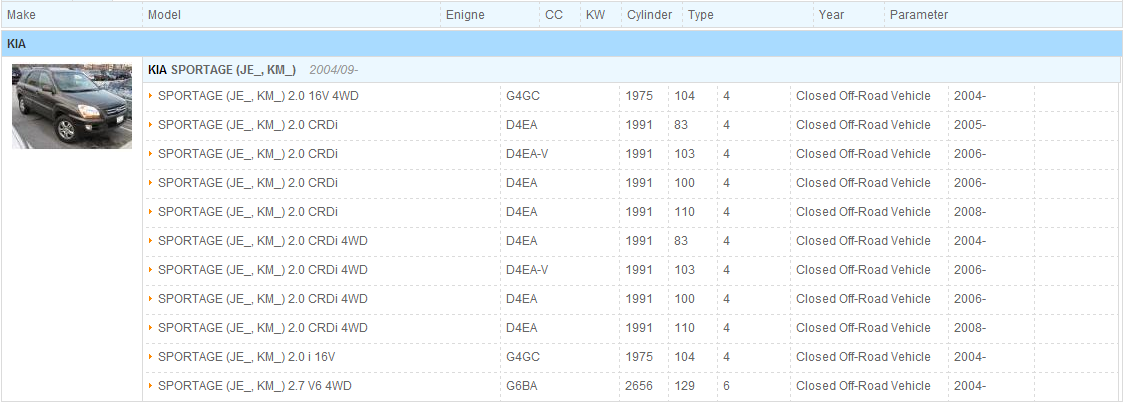This screenshot has width=1124, height=406.
Task: Select D4EA-V engine code in 2.0 CRDi 4WD row
Action: point(527,270)
